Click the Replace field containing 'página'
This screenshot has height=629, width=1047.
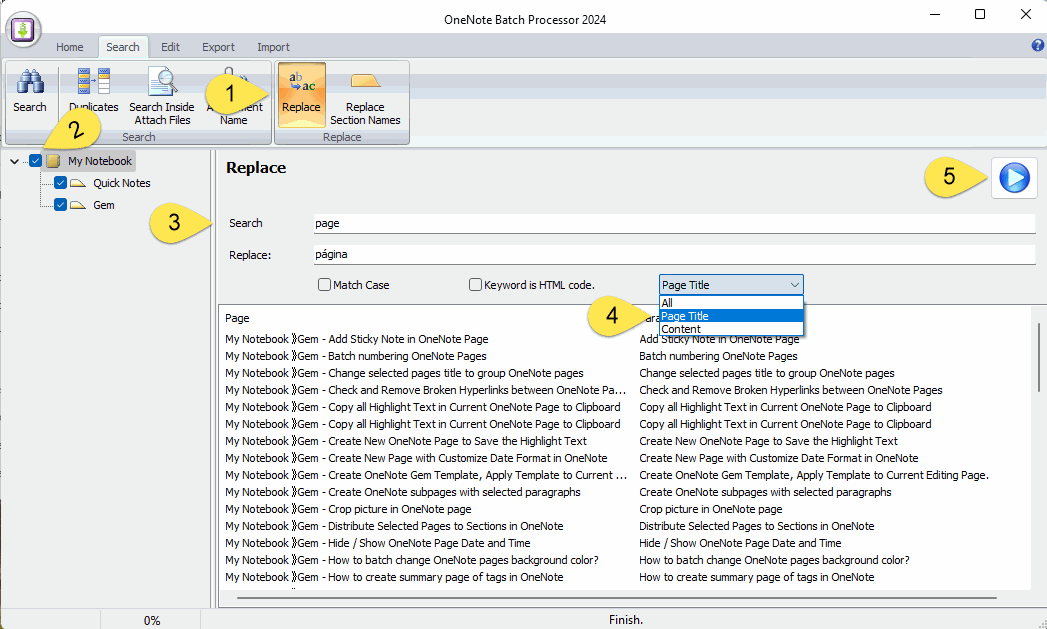pyautogui.click(x=674, y=254)
